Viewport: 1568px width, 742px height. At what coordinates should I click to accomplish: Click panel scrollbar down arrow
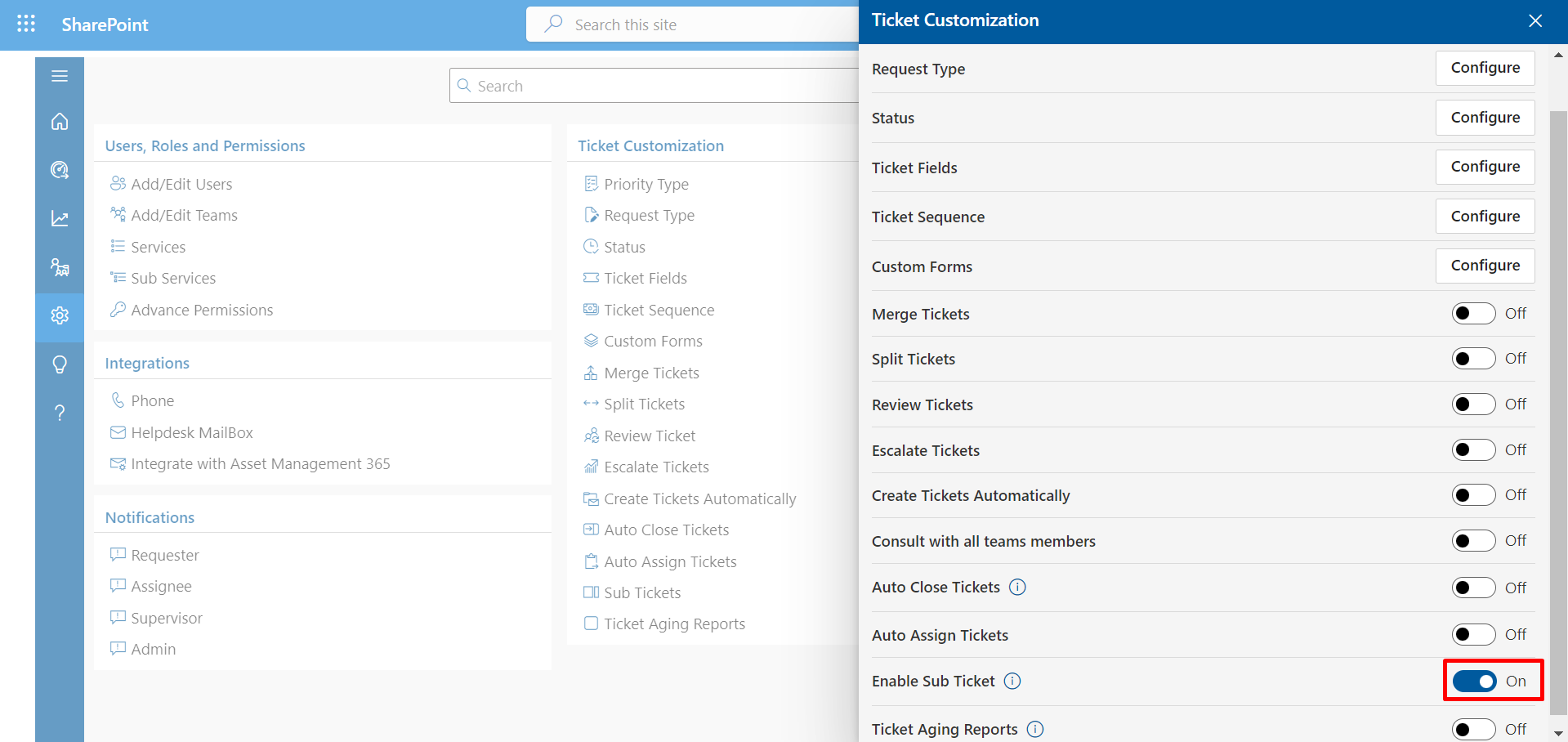click(x=1558, y=733)
